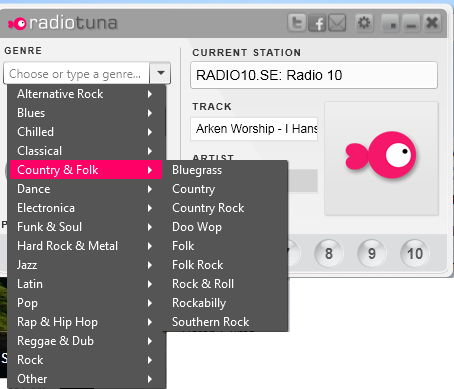Open the genre dropdown arrow
This screenshot has width=454, height=389.
click(x=160, y=73)
